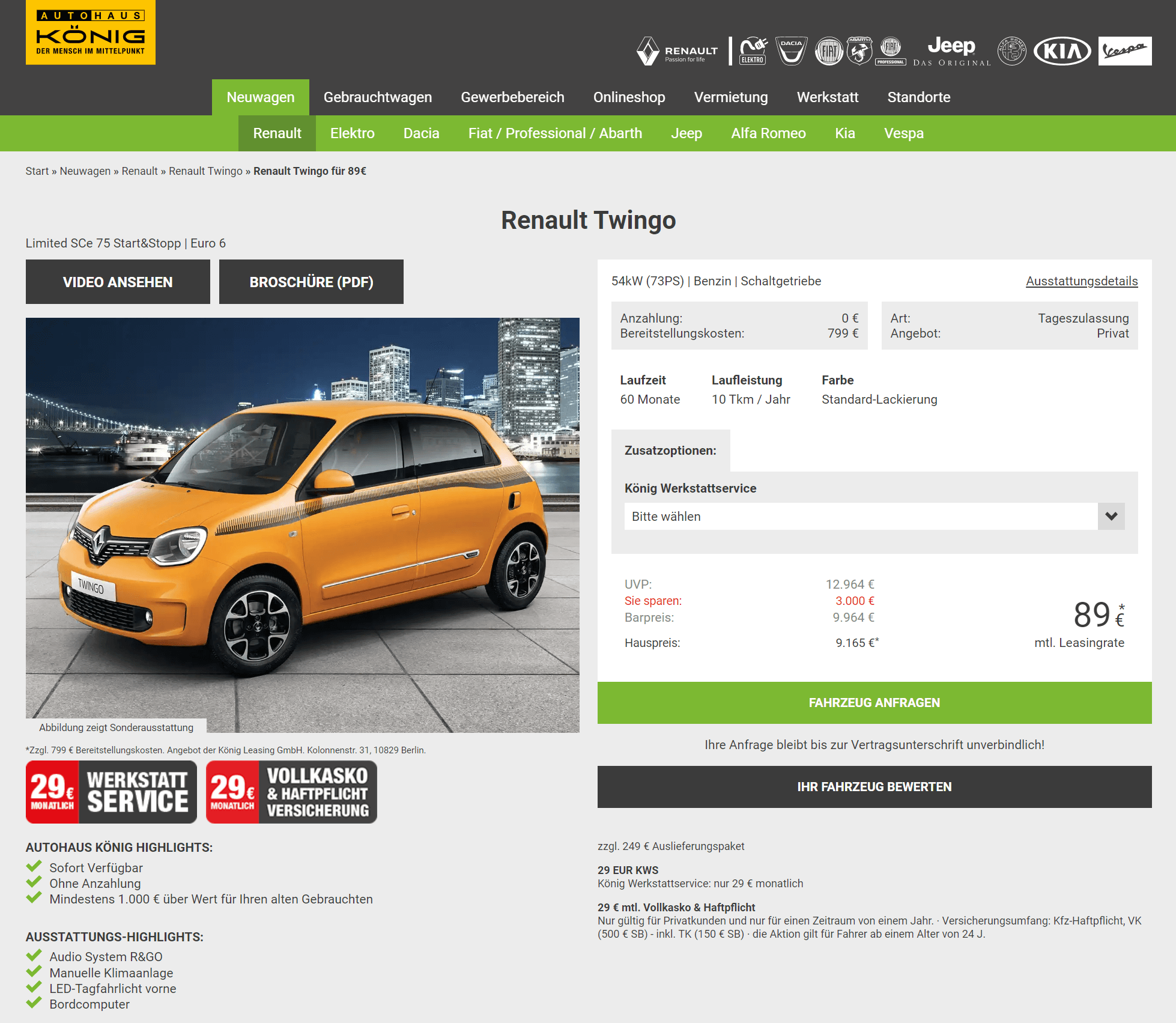This screenshot has width=1176, height=1023.
Task: Click the 'Manuelle Klimaanlage' highlight
Action: click(x=111, y=973)
